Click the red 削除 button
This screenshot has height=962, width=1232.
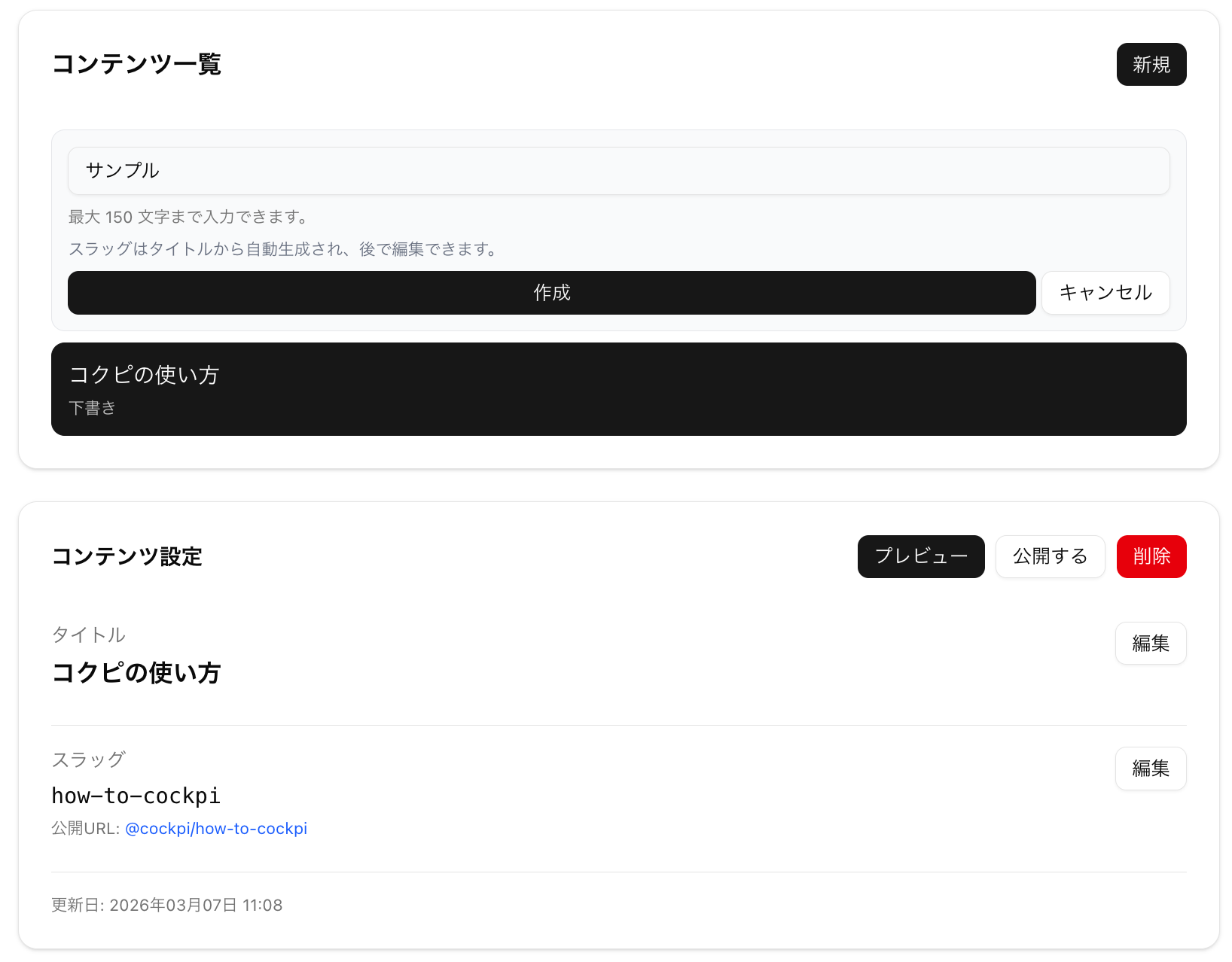(x=1151, y=556)
